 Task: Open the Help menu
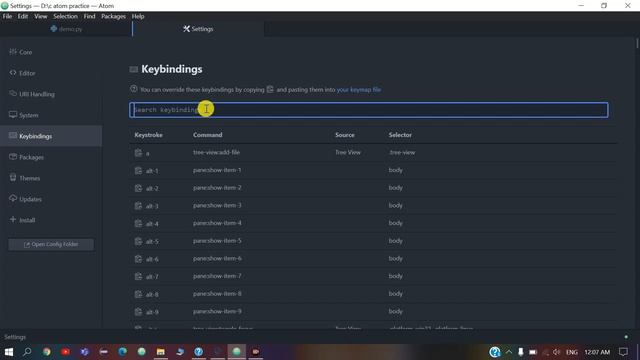tap(138, 16)
